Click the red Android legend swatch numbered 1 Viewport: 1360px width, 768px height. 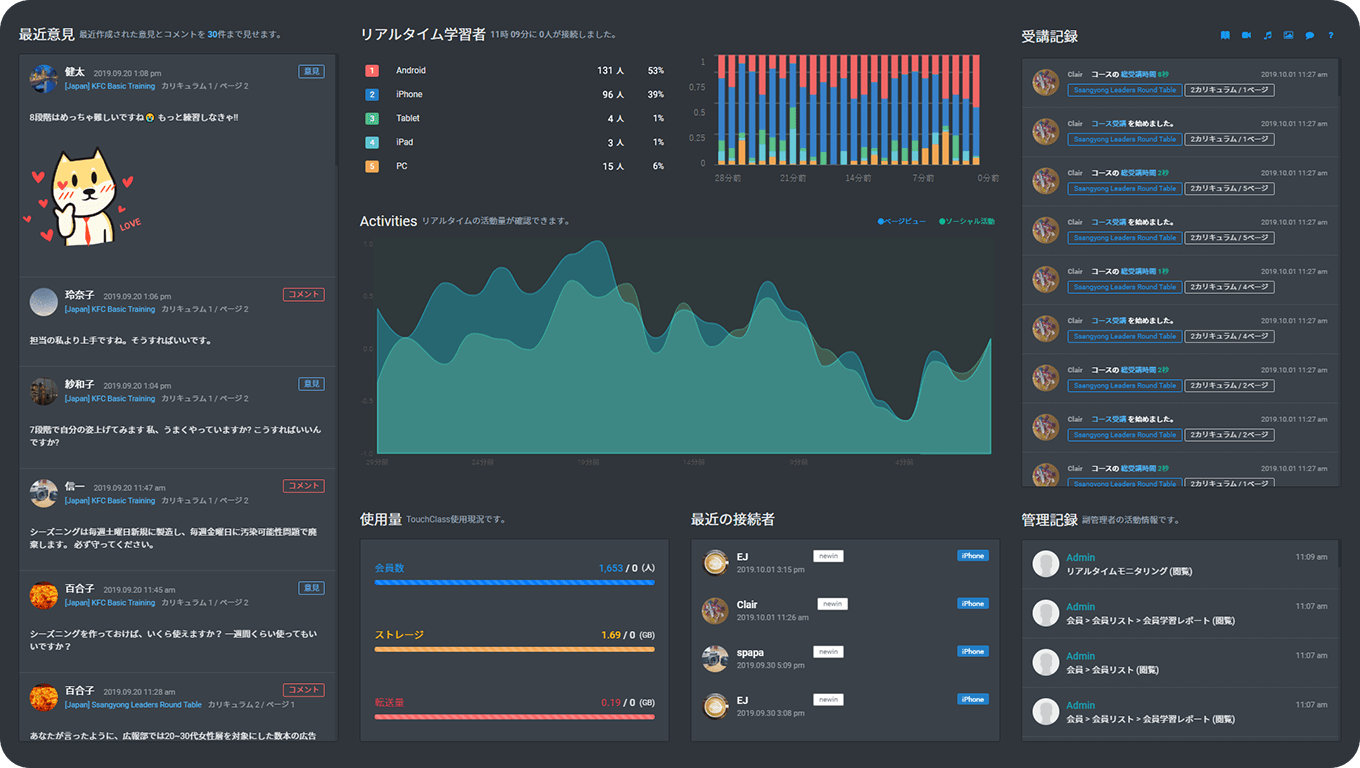tap(372, 71)
